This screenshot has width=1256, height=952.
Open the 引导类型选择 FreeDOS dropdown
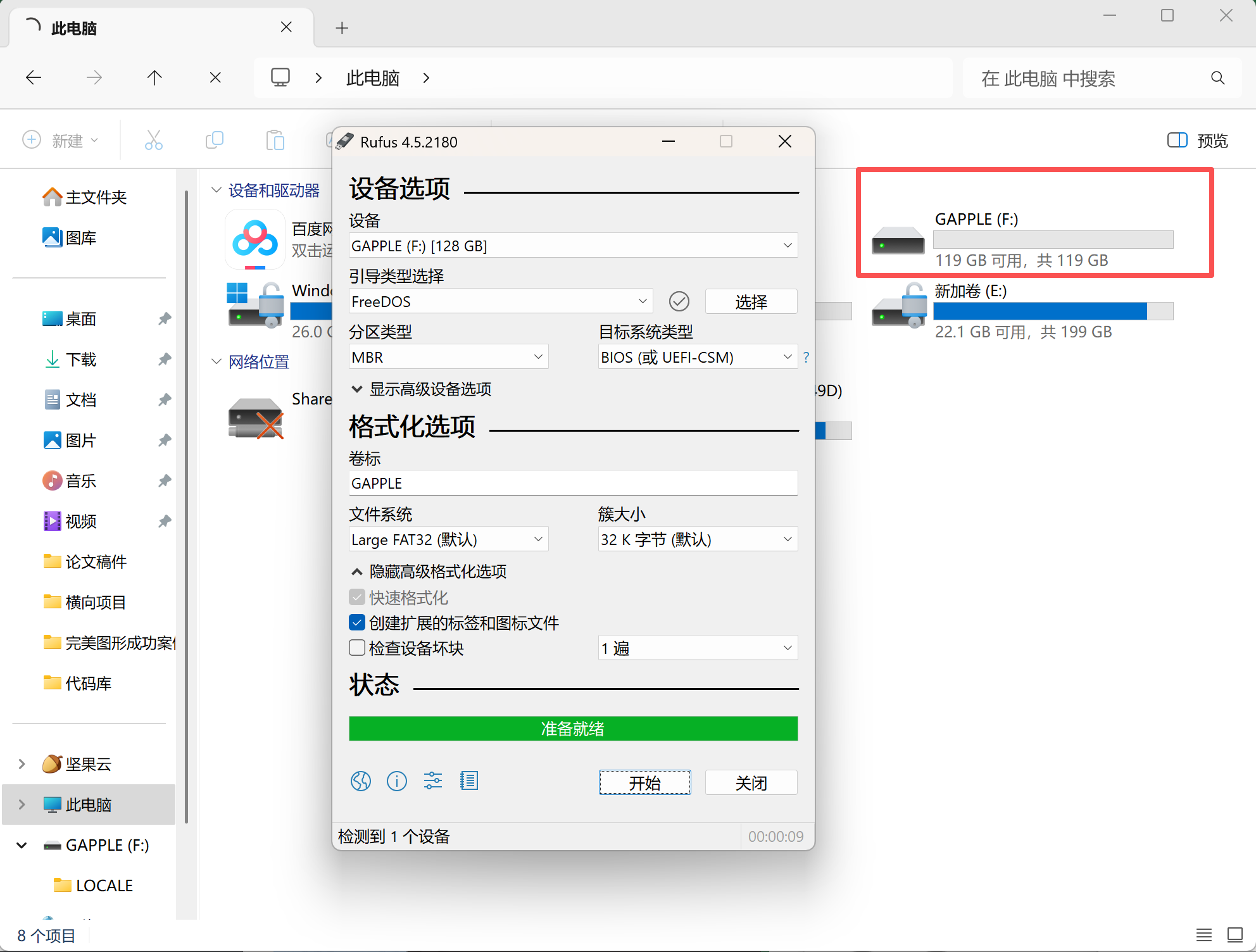click(500, 301)
